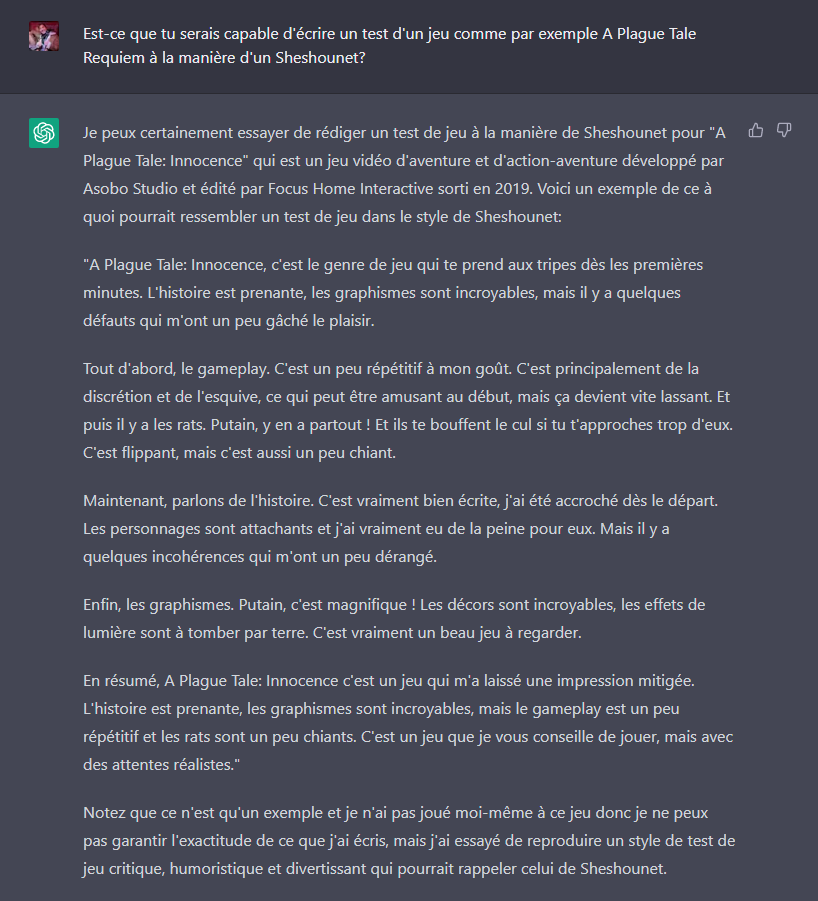Click the ChatGPT logo avatar
Image resolution: width=818 pixels, height=901 pixels.
44,133
